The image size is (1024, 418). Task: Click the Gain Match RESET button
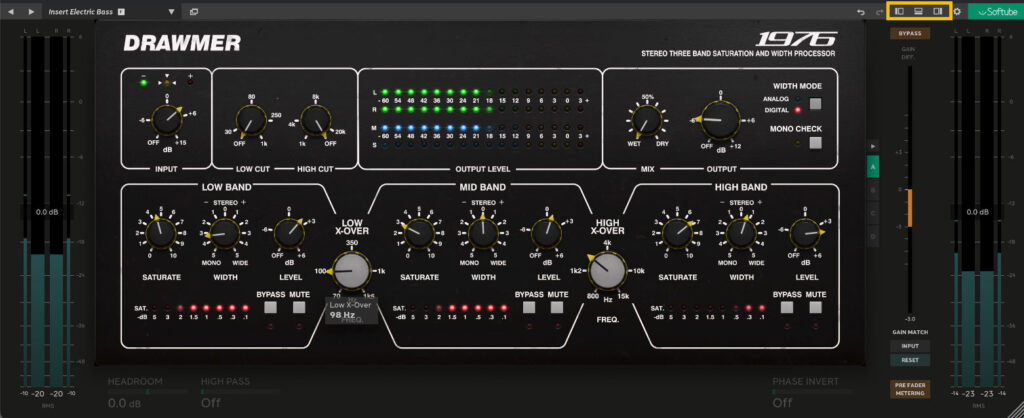tap(910, 360)
